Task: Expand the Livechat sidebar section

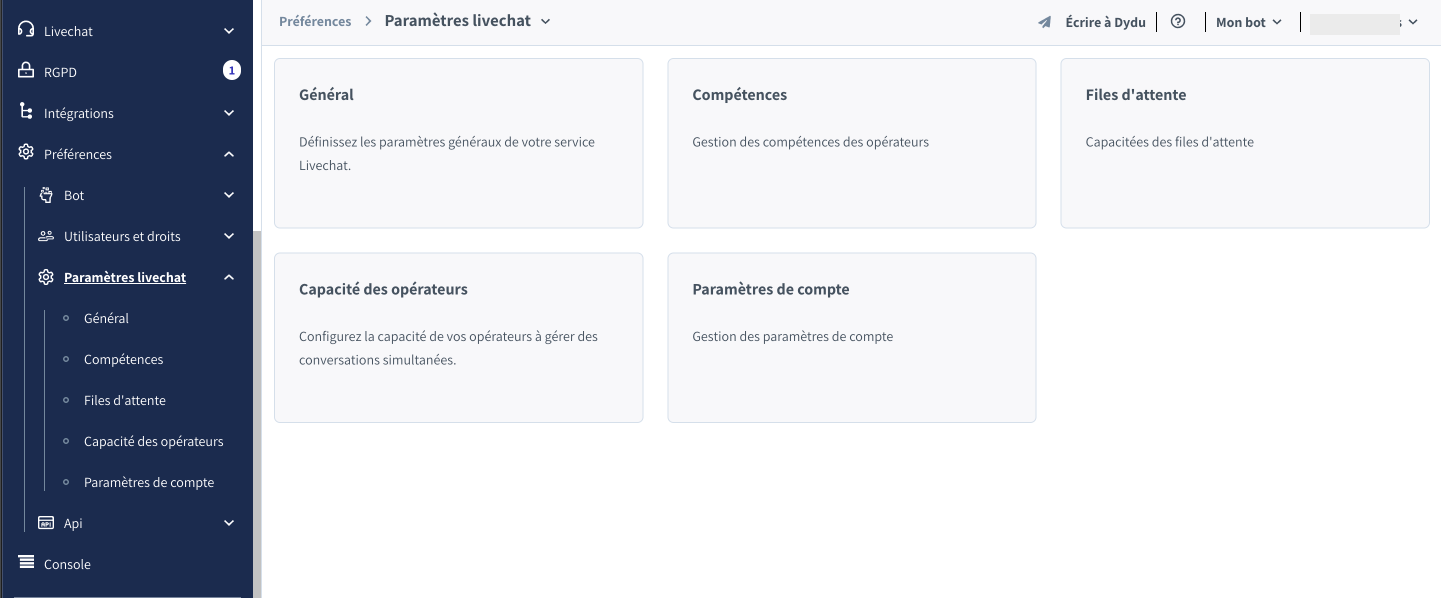Action: (229, 31)
